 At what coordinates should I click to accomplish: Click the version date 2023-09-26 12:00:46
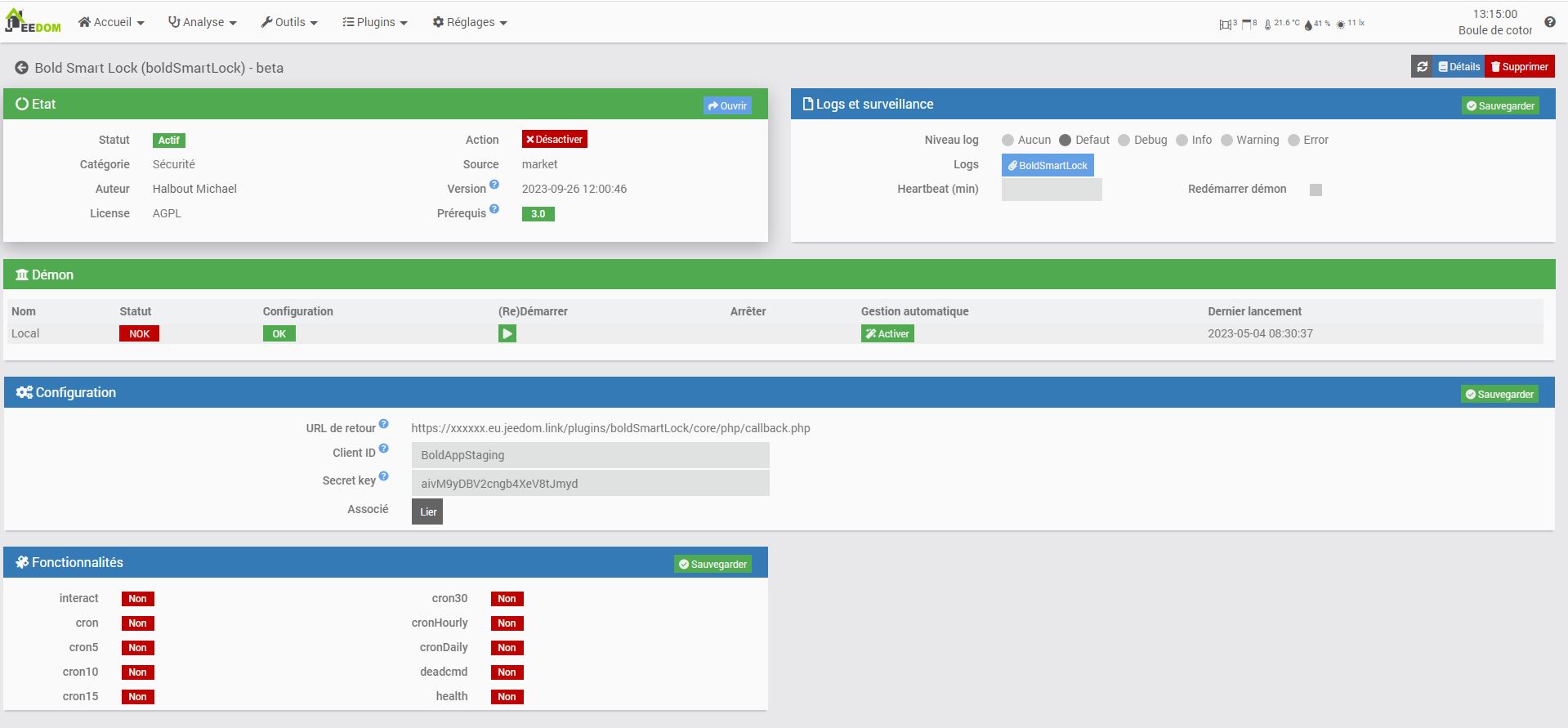574,189
